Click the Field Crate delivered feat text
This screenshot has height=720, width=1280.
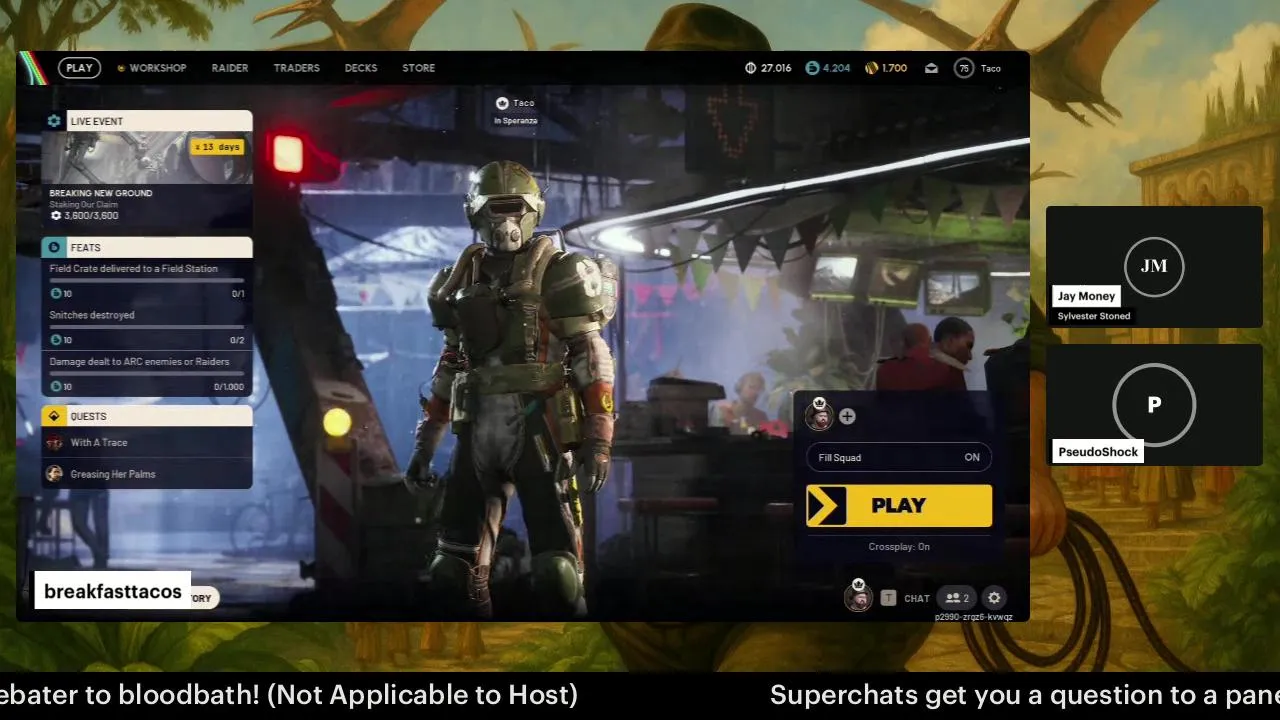134,268
